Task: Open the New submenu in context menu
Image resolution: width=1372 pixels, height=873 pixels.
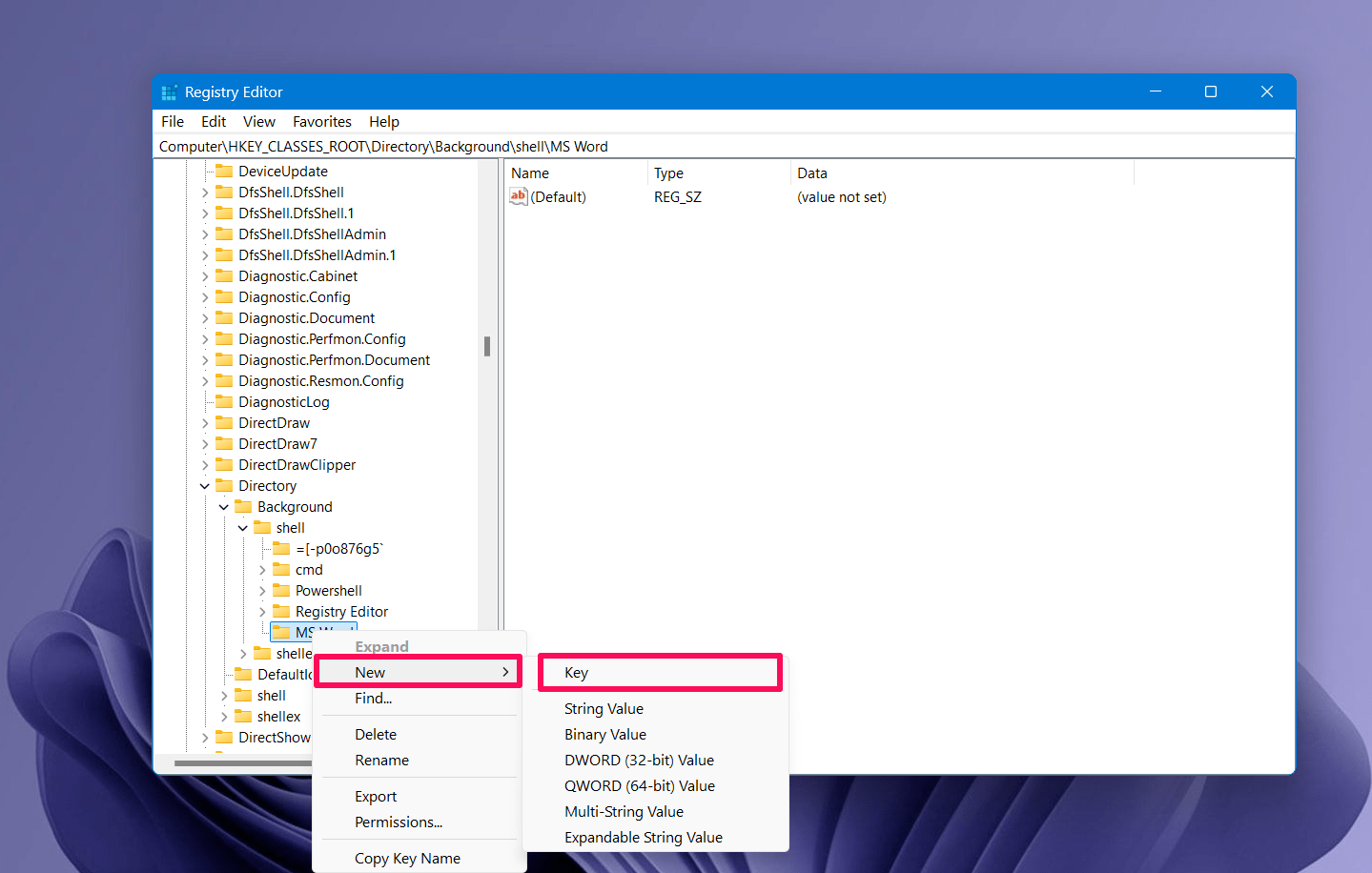Action: 420,673
